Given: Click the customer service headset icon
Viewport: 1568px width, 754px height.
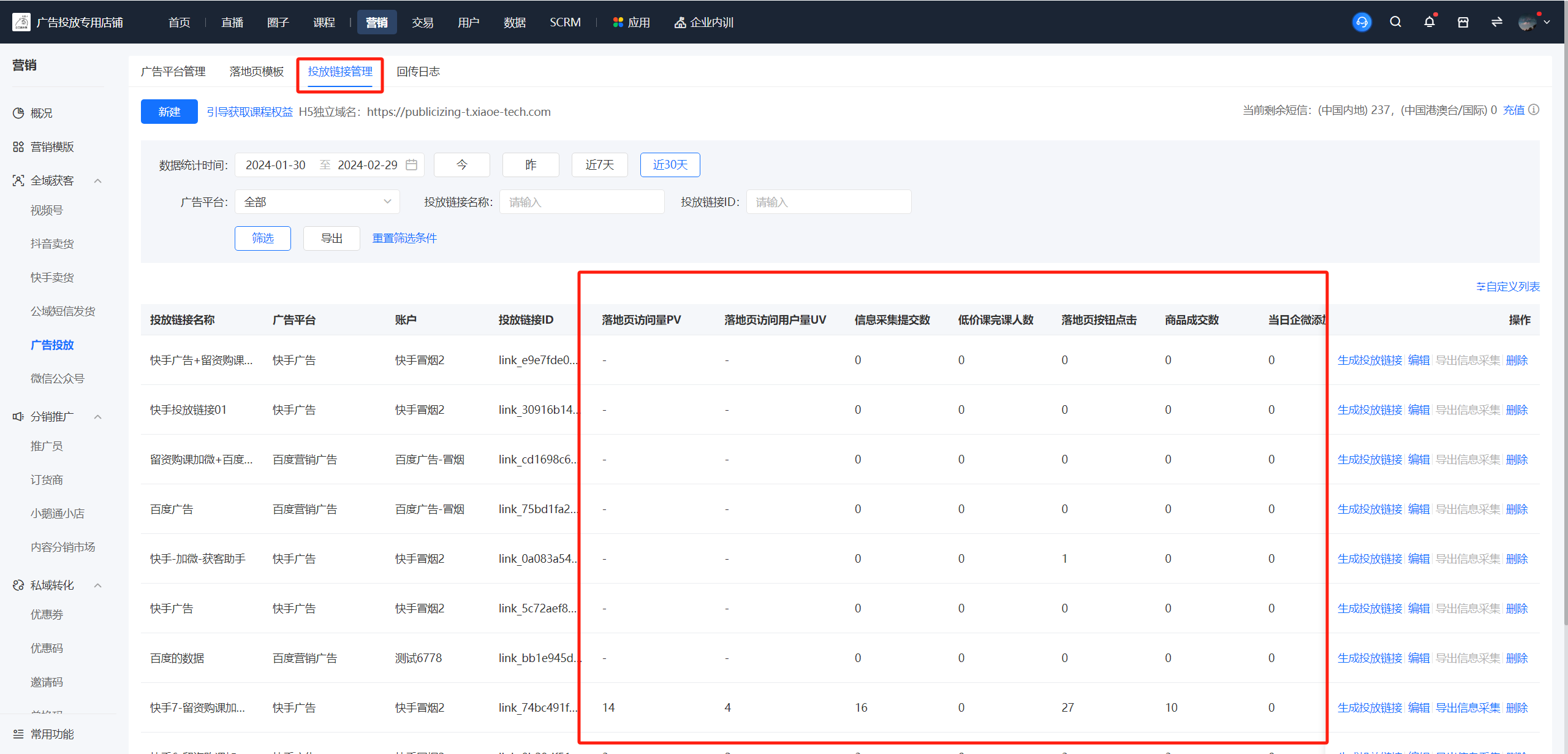Looking at the screenshot, I should [1362, 23].
